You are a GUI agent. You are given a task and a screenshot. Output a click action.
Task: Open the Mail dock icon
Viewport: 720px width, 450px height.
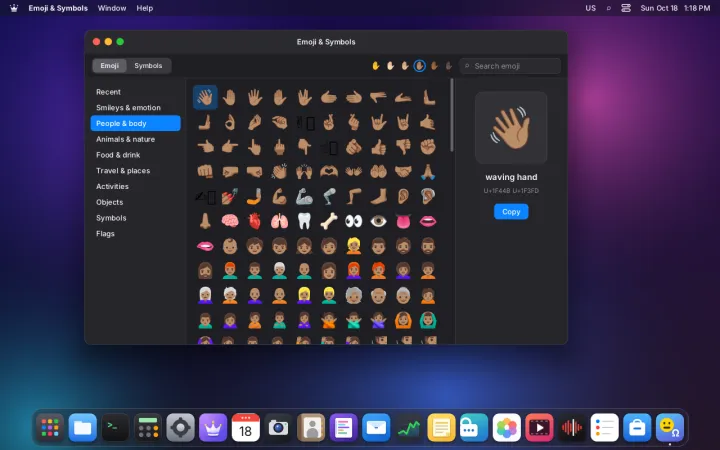click(376, 428)
